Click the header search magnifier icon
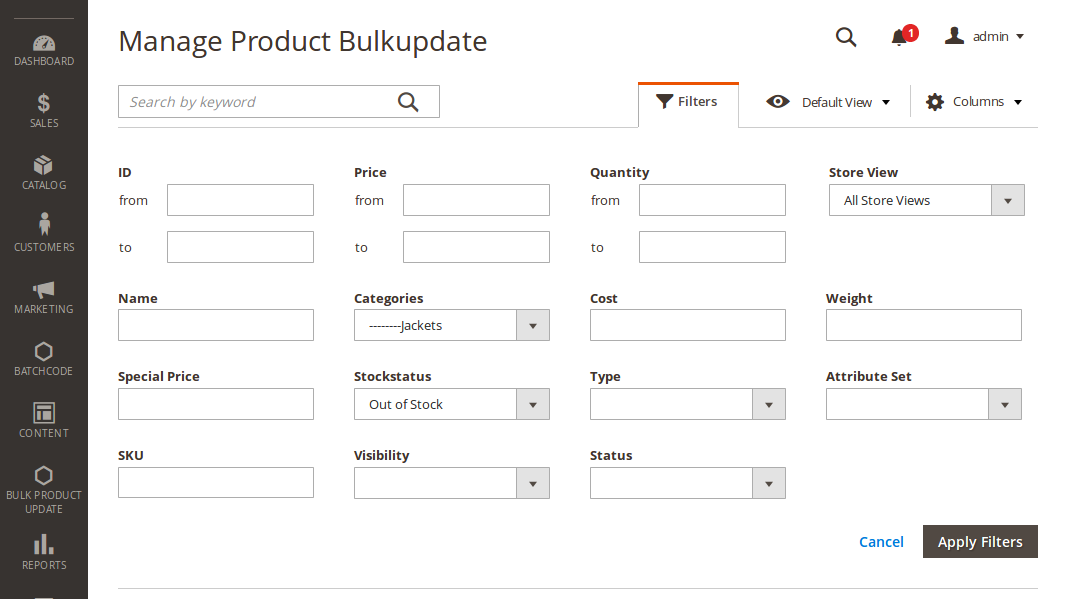1068x599 pixels. click(x=846, y=37)
